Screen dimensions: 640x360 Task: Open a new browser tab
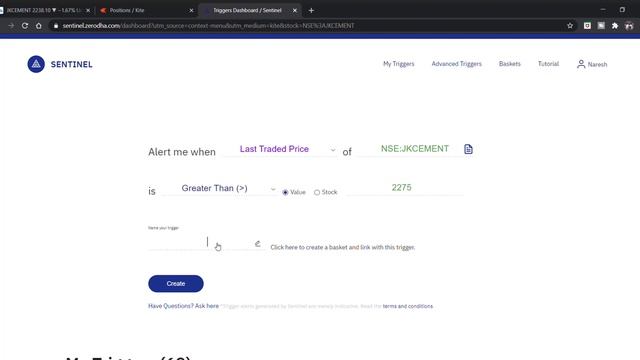[x=311, y=11]
